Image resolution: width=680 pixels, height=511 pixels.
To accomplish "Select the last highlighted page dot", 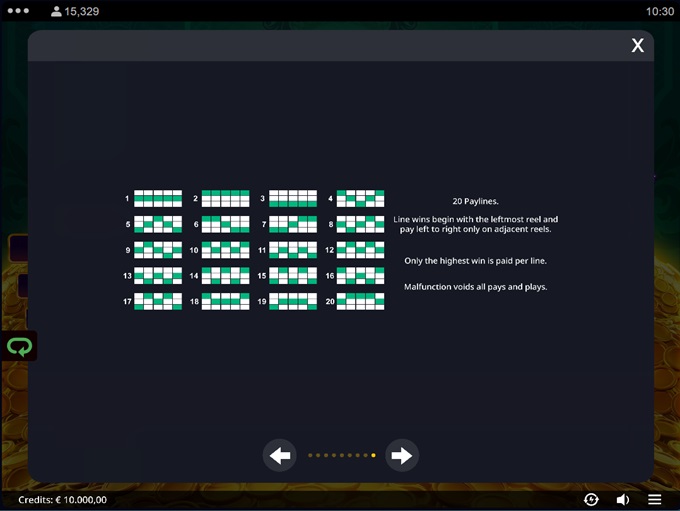I will coord(373,455).
